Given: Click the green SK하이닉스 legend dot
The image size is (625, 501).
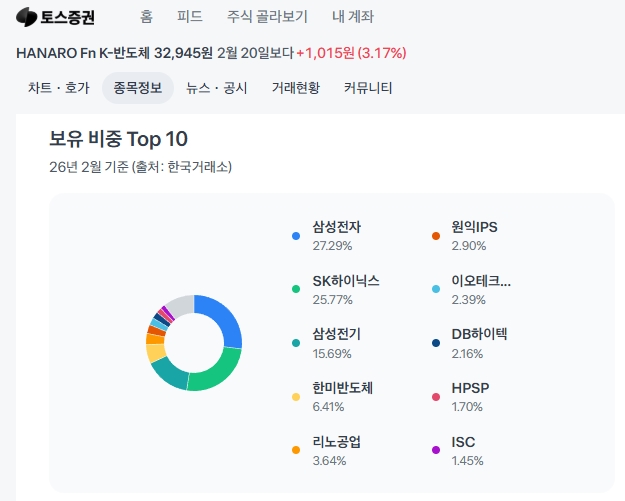Looking at the screenshot, I should click(x=296, y=290).
